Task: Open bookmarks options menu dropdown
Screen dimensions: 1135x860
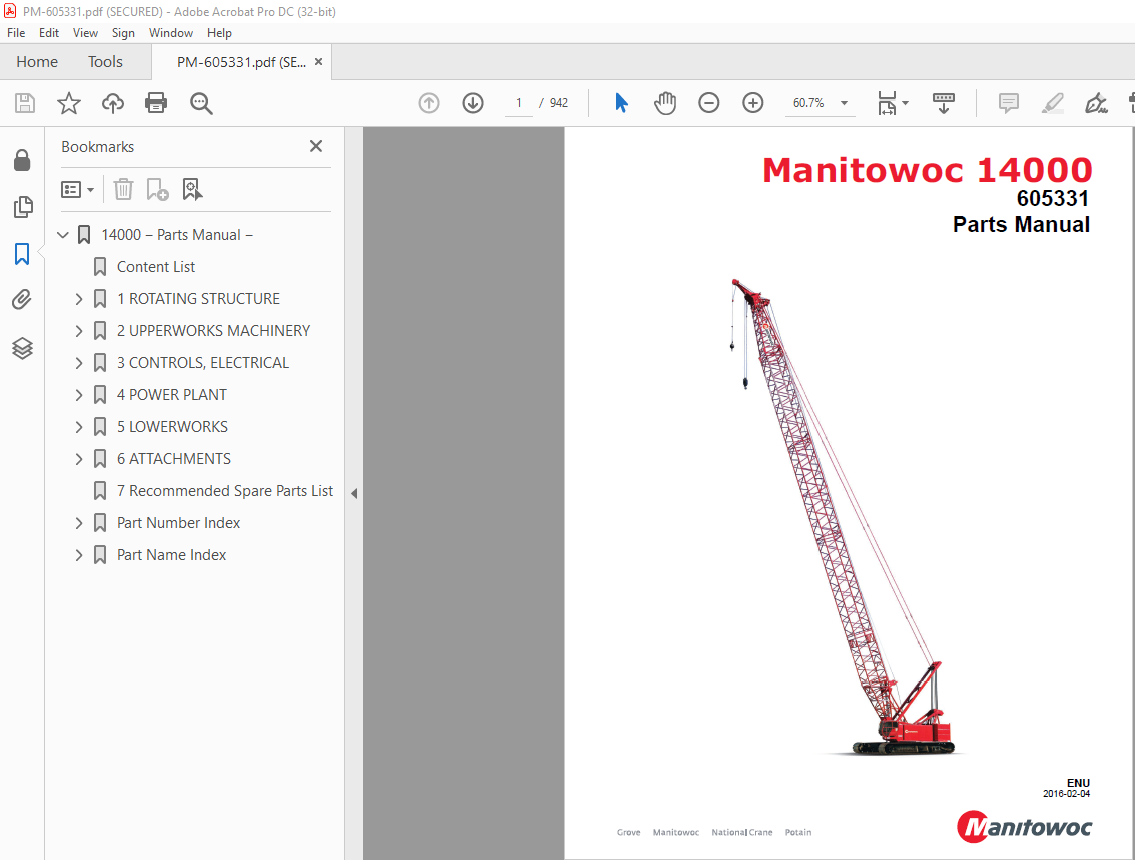Action: tap(77, 190)
